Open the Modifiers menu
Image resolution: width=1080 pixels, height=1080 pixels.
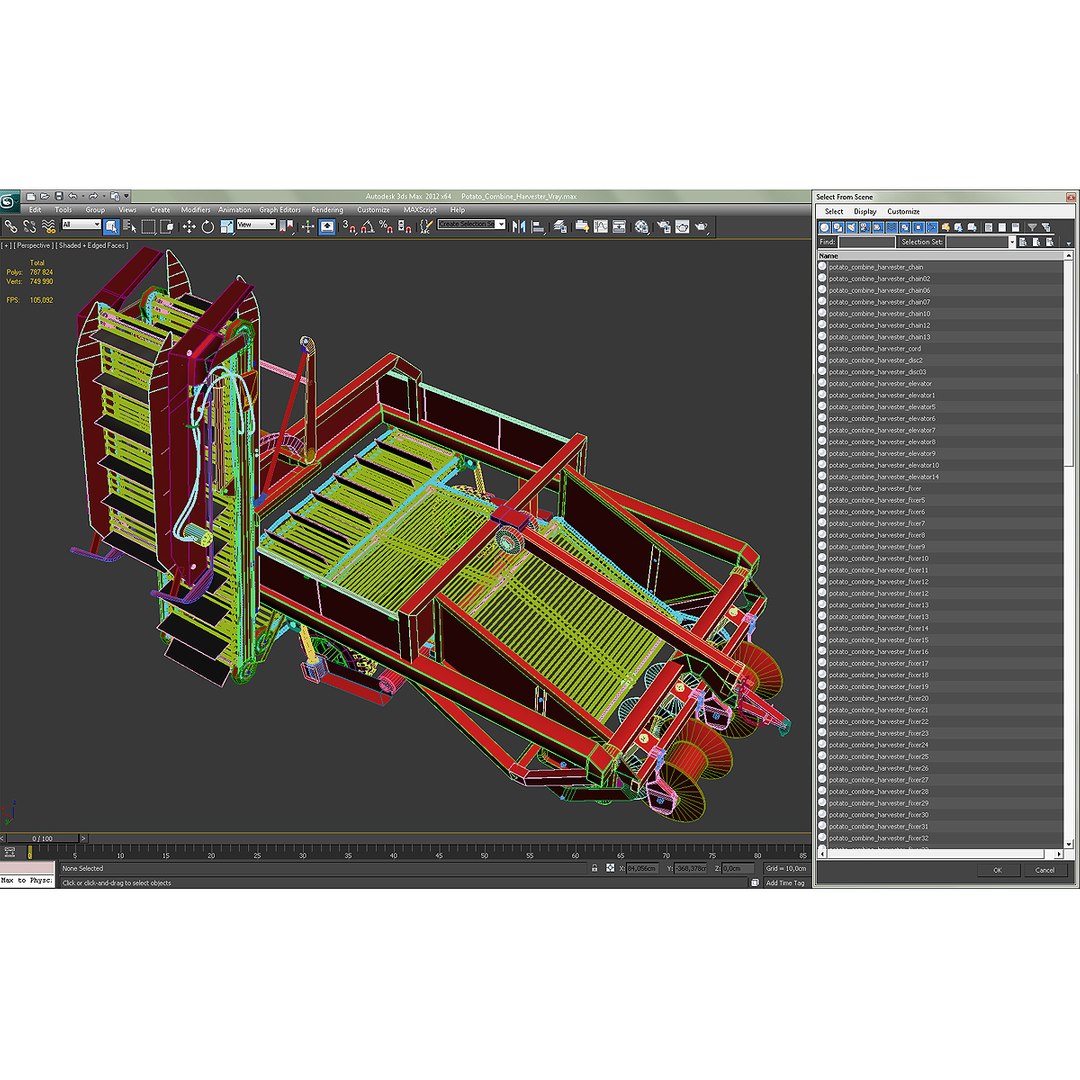(196, 210)
